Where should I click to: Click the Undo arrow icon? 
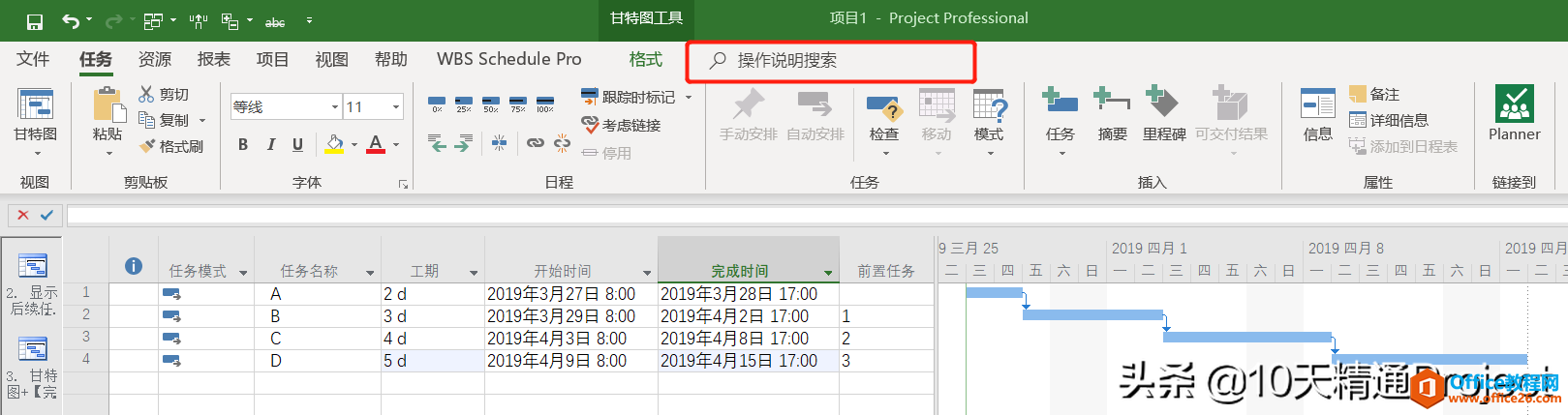coord(70,20)
